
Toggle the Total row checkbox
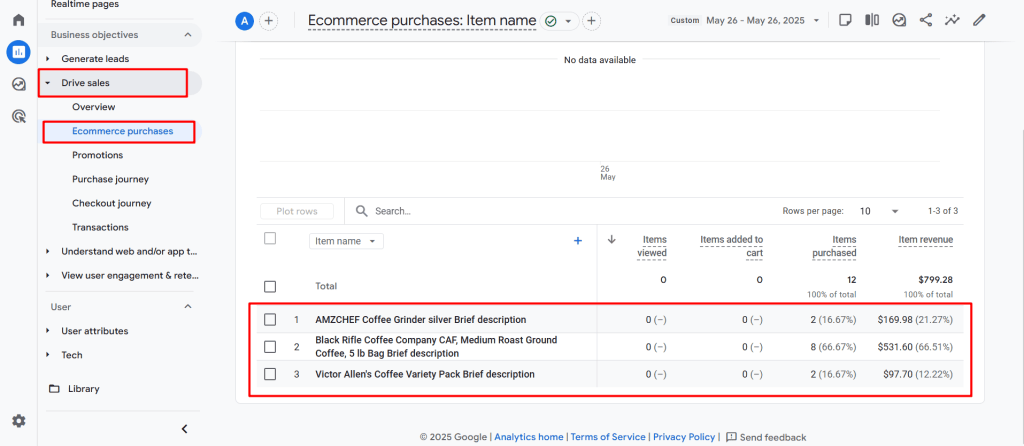[x=270, y=286]
